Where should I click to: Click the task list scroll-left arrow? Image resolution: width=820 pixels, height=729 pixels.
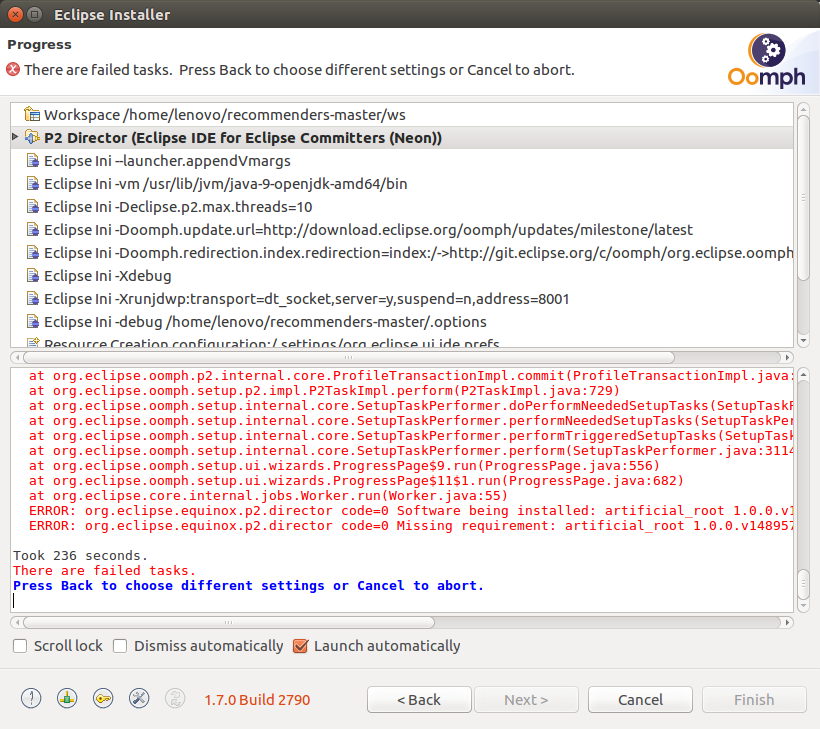[x=17, y=357]
